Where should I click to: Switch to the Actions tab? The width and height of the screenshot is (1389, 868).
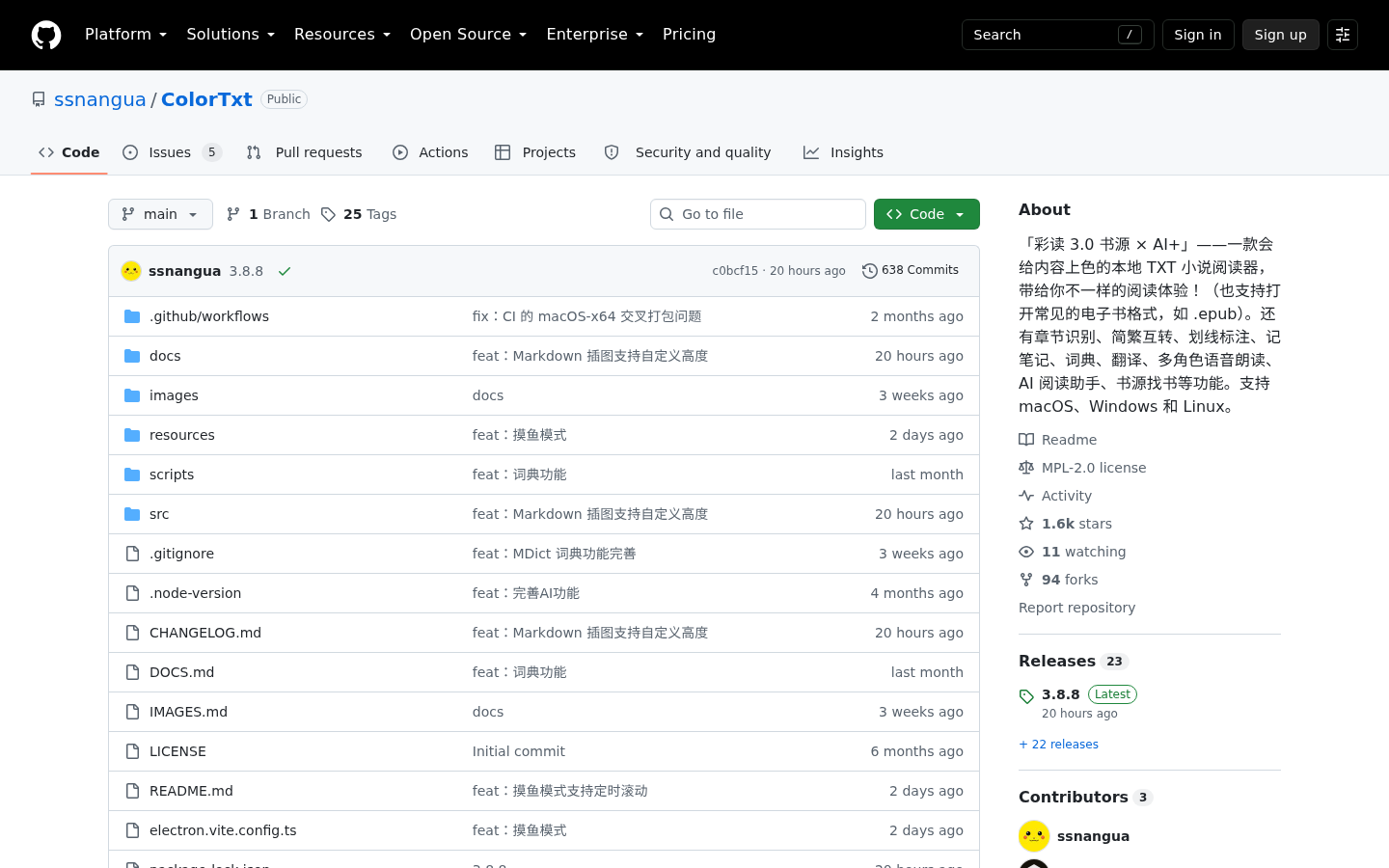click(430, 152)
